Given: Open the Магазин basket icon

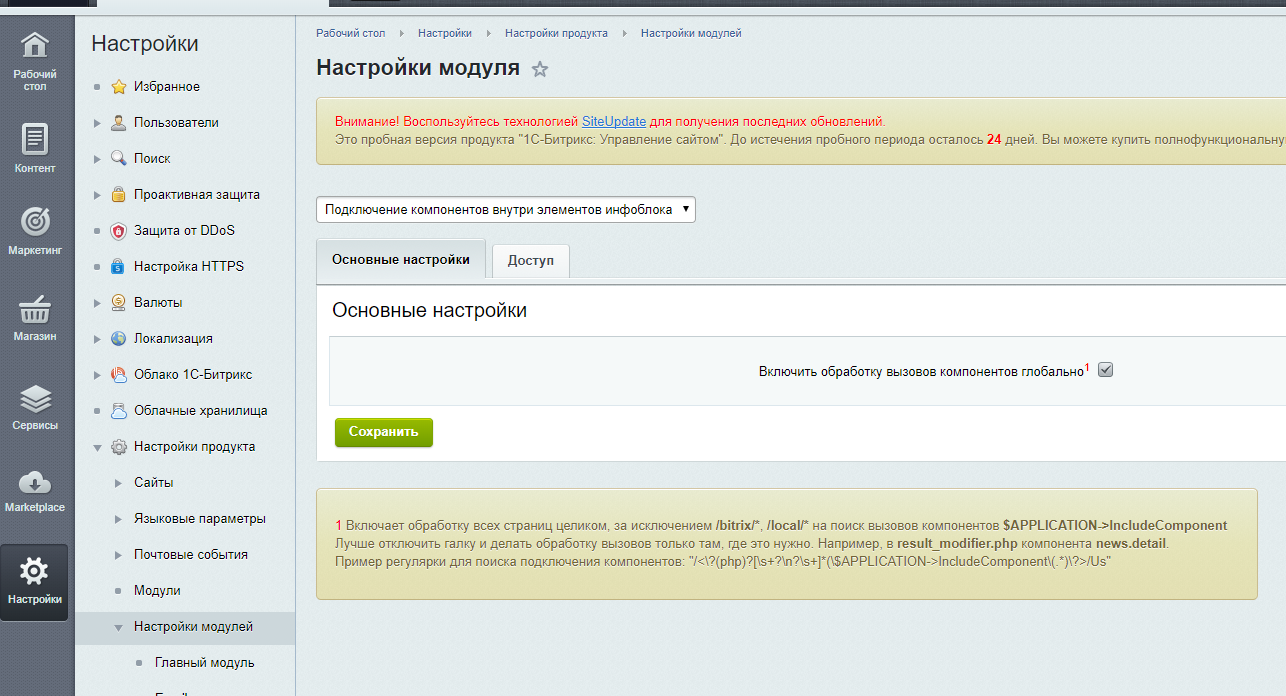Looking at the screenshot, I should click(35, 308).
